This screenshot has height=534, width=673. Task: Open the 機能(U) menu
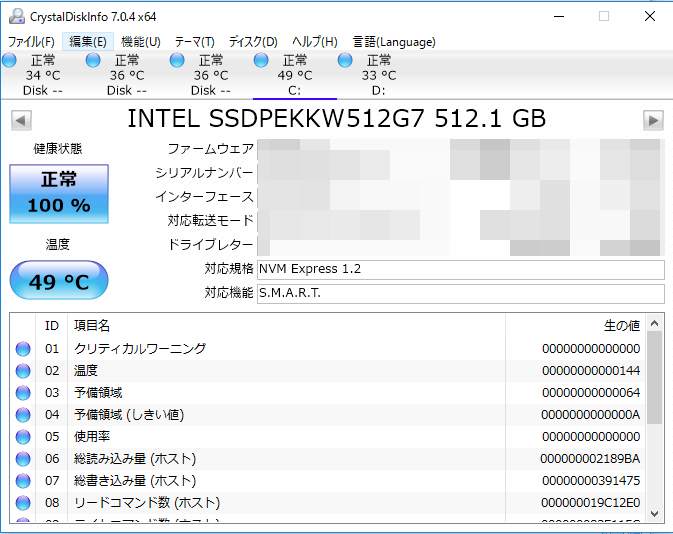(x=141, y=42)
